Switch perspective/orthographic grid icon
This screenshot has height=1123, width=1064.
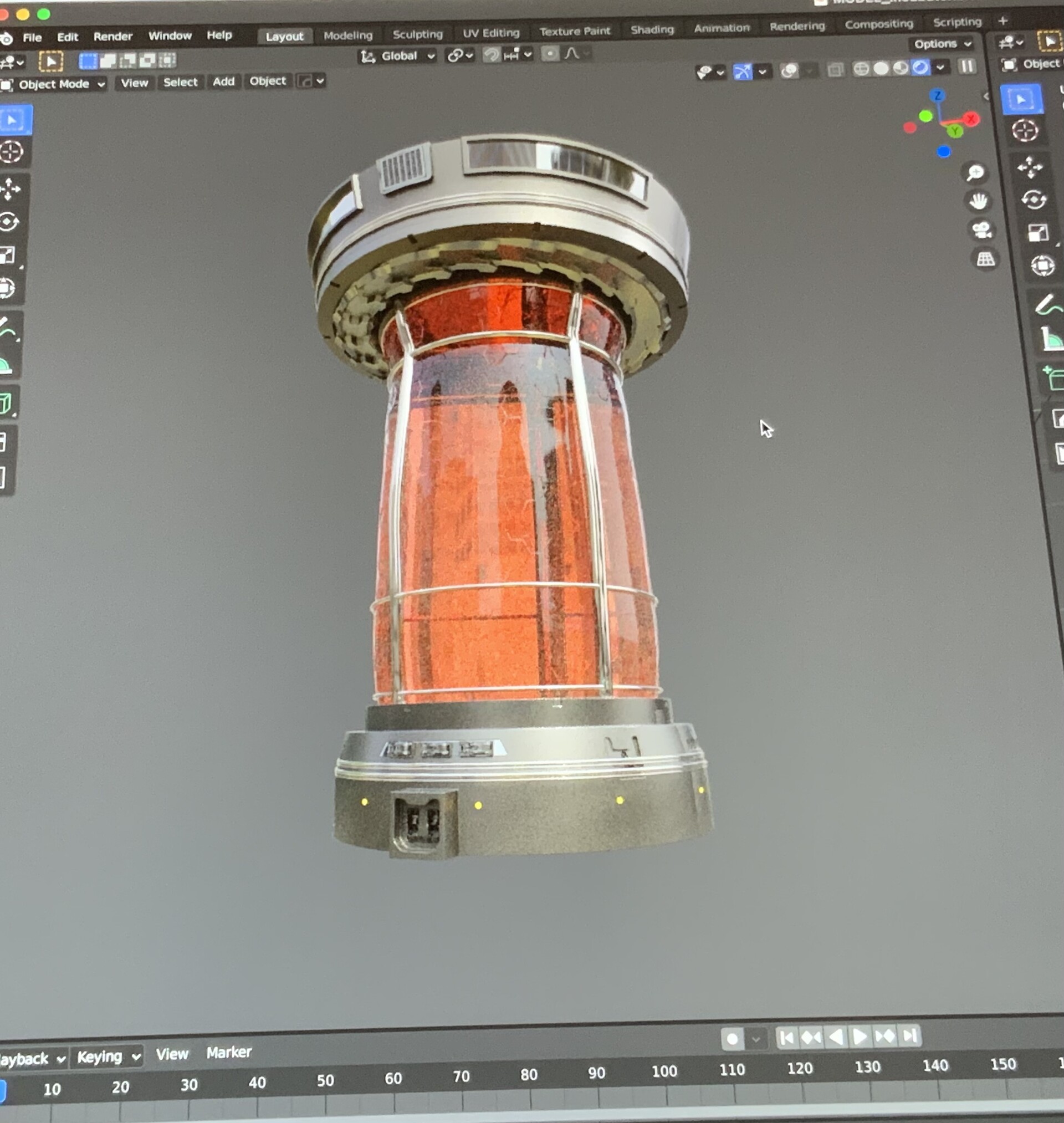[x=985, y=259]
